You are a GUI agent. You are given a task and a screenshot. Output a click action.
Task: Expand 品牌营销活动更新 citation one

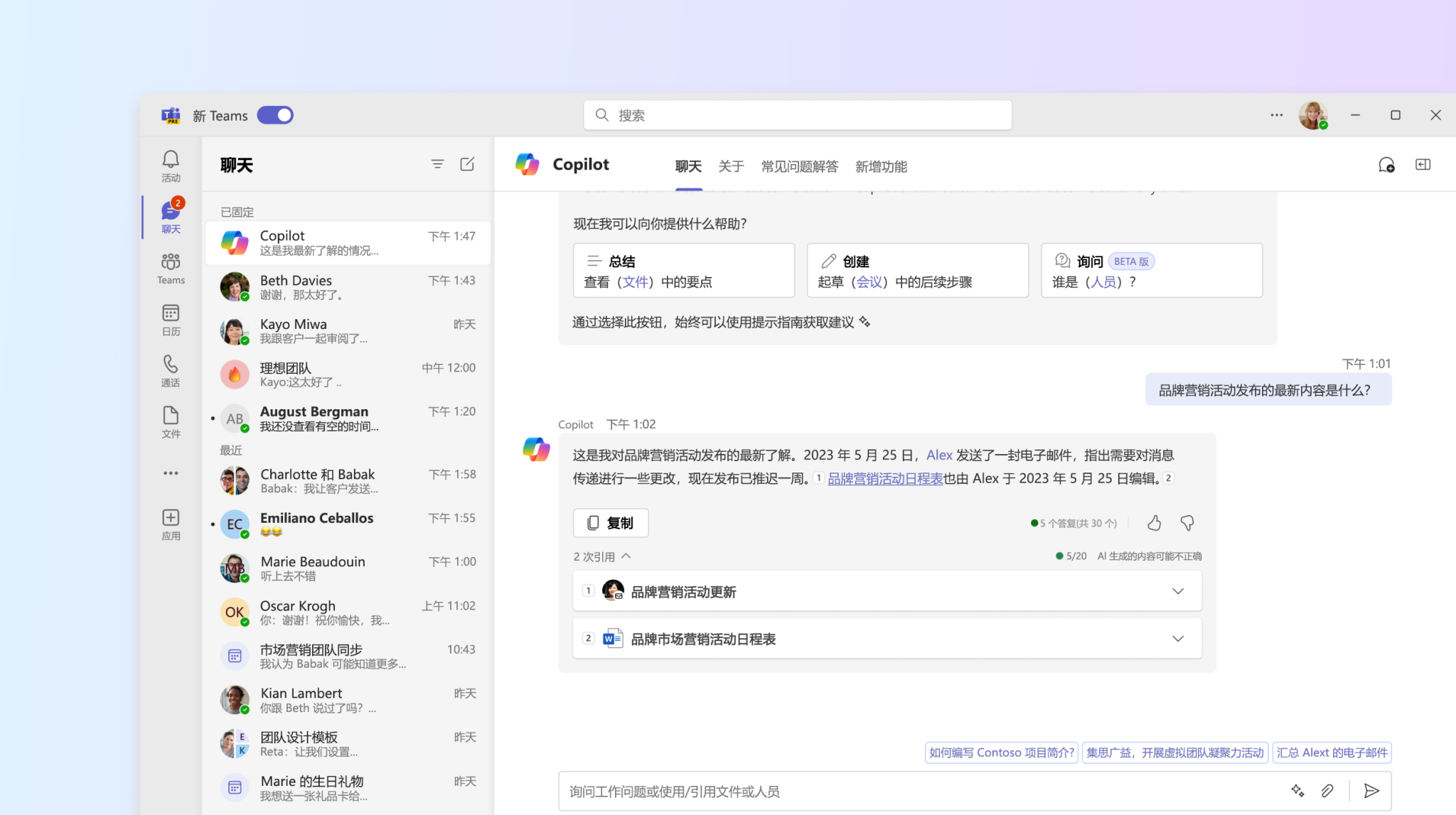pos(1178,591)
